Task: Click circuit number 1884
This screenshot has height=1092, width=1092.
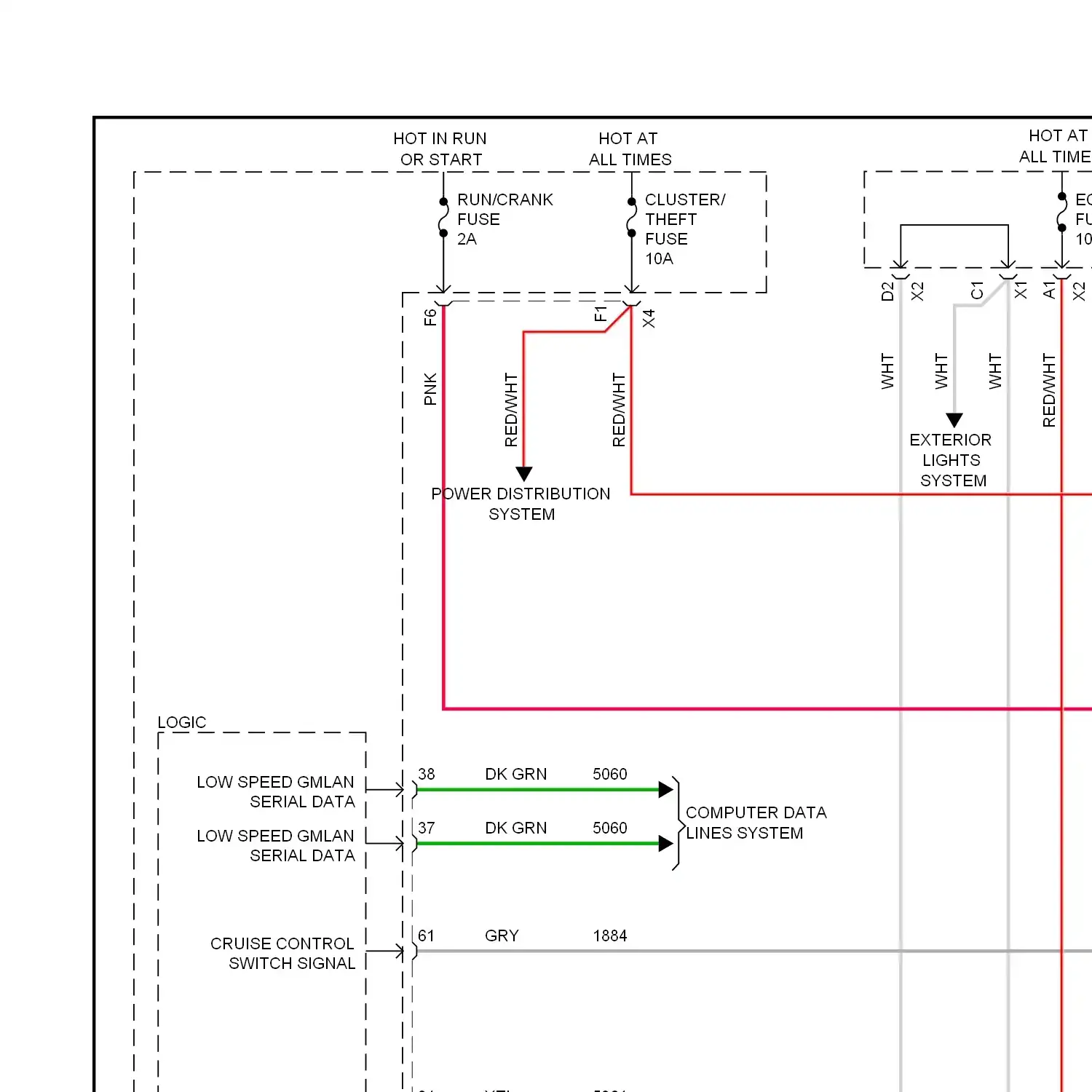Action: pos(610,935)
